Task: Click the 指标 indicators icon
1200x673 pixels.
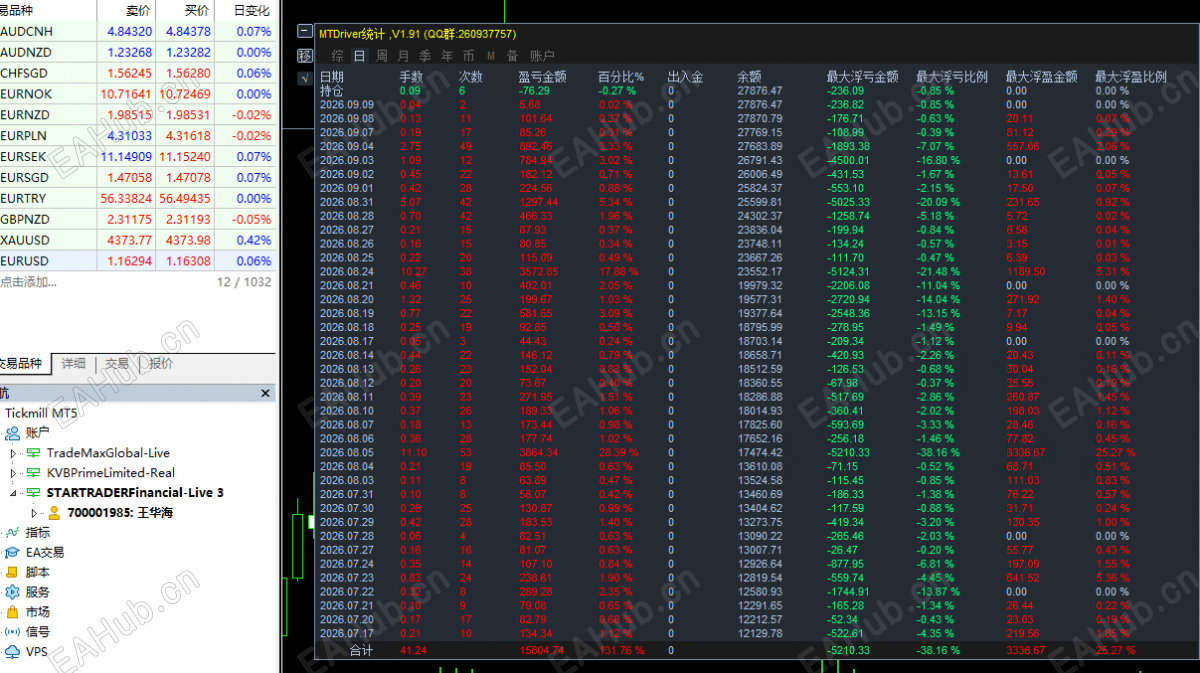Action: tap(13, 532)
